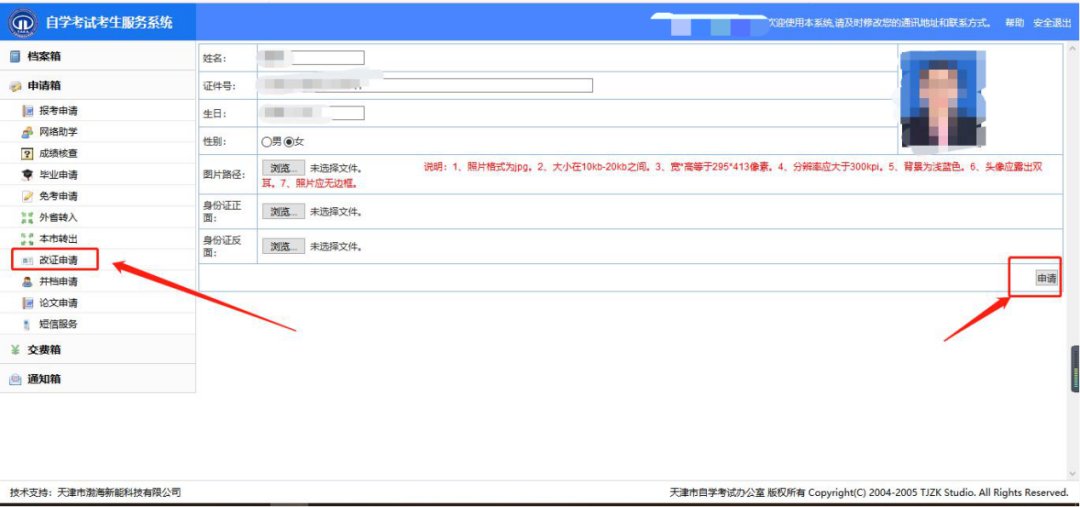The width and height of the screenshot is (1080, 507).
Task: Click the 档案箱 folder icon
Action: [15, 56]
